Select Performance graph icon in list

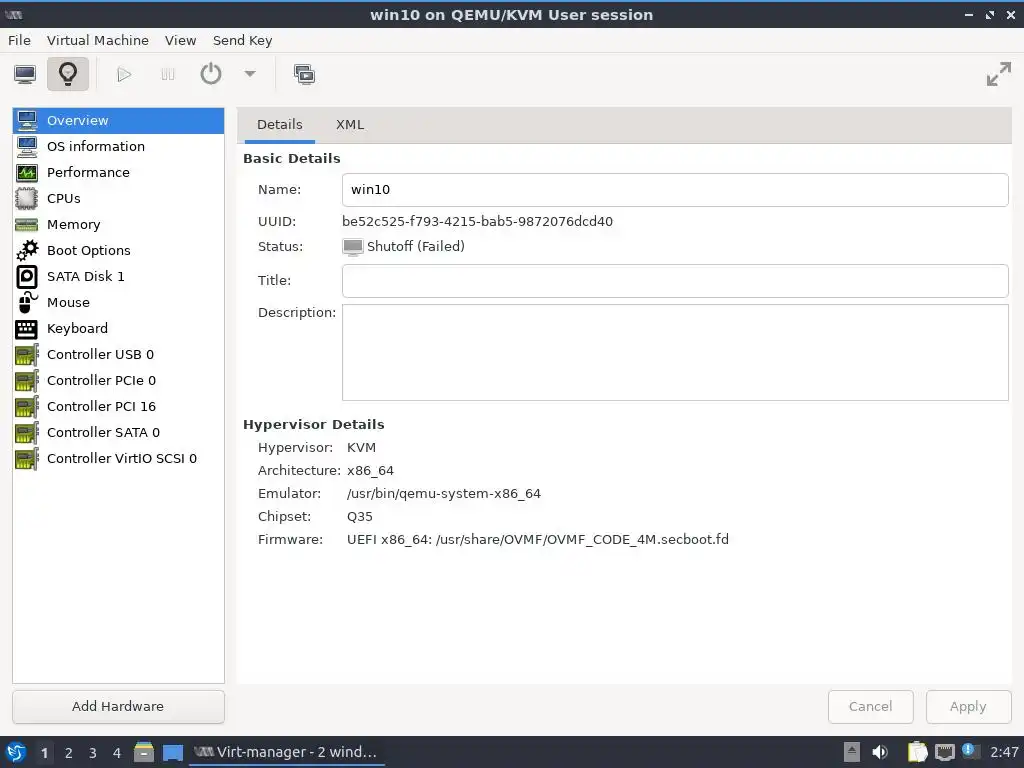tap(27, 172)
